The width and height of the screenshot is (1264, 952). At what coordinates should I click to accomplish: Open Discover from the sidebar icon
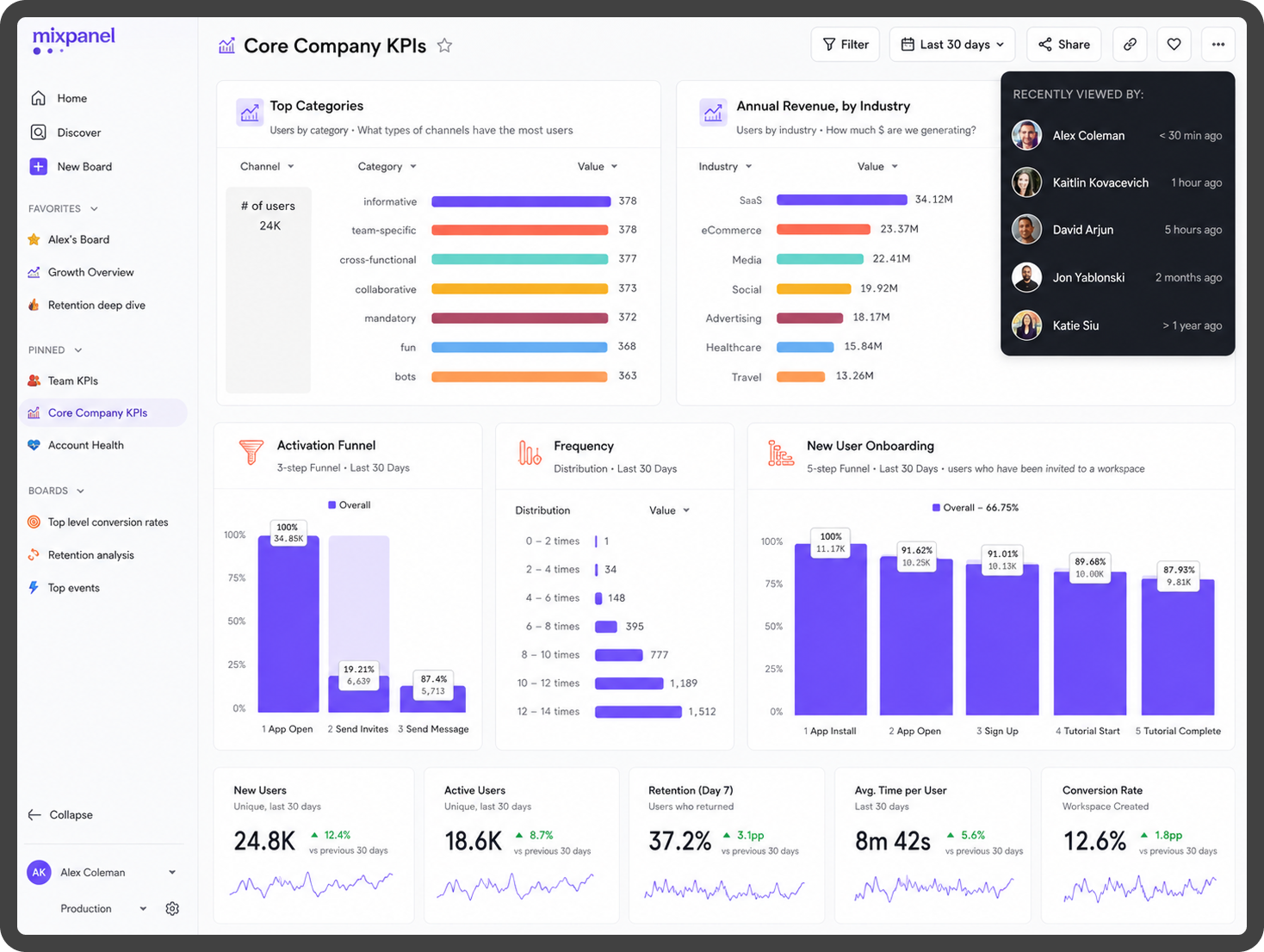pyautogui.click(x=38, y=133)
